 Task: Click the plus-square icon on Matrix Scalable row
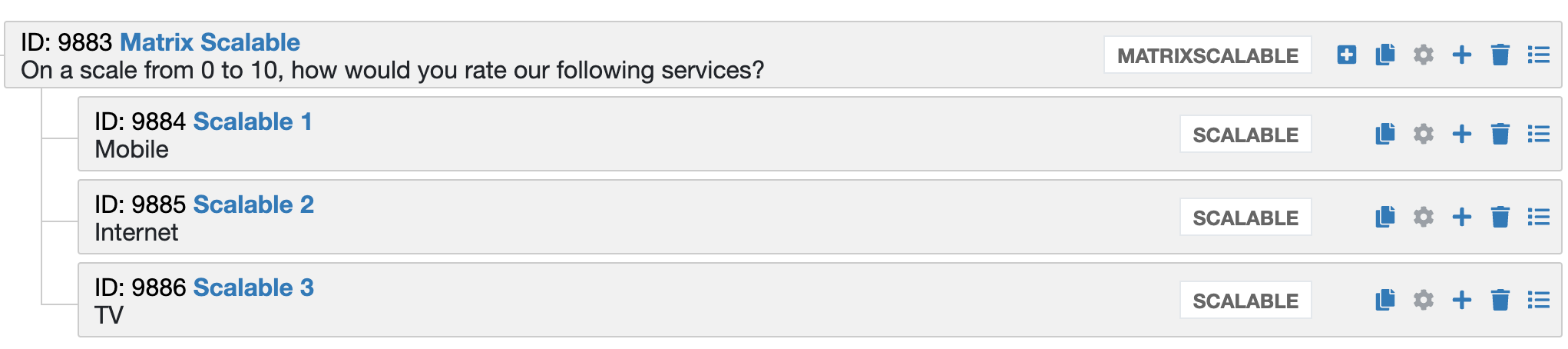(1346, 55)
